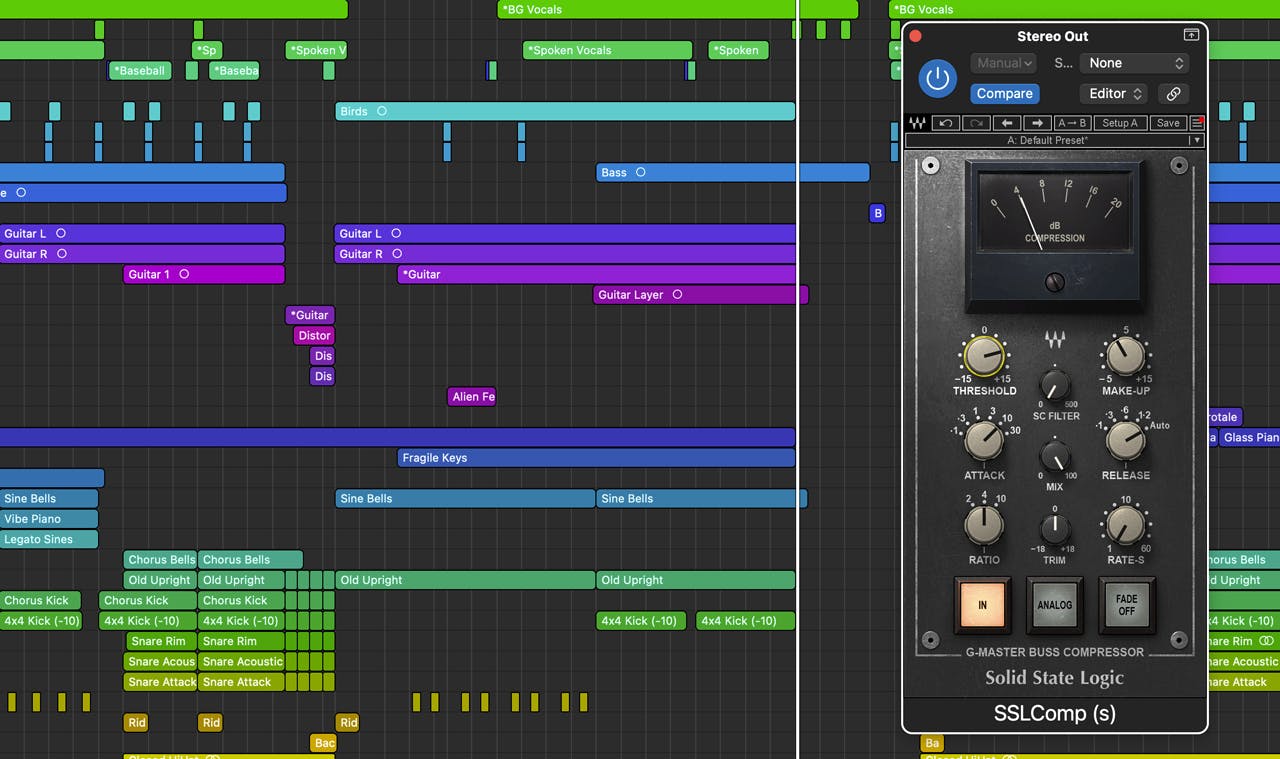Load previous preset with left arrow
This screenshot has height=759, width=1280.
point(1007,123)
